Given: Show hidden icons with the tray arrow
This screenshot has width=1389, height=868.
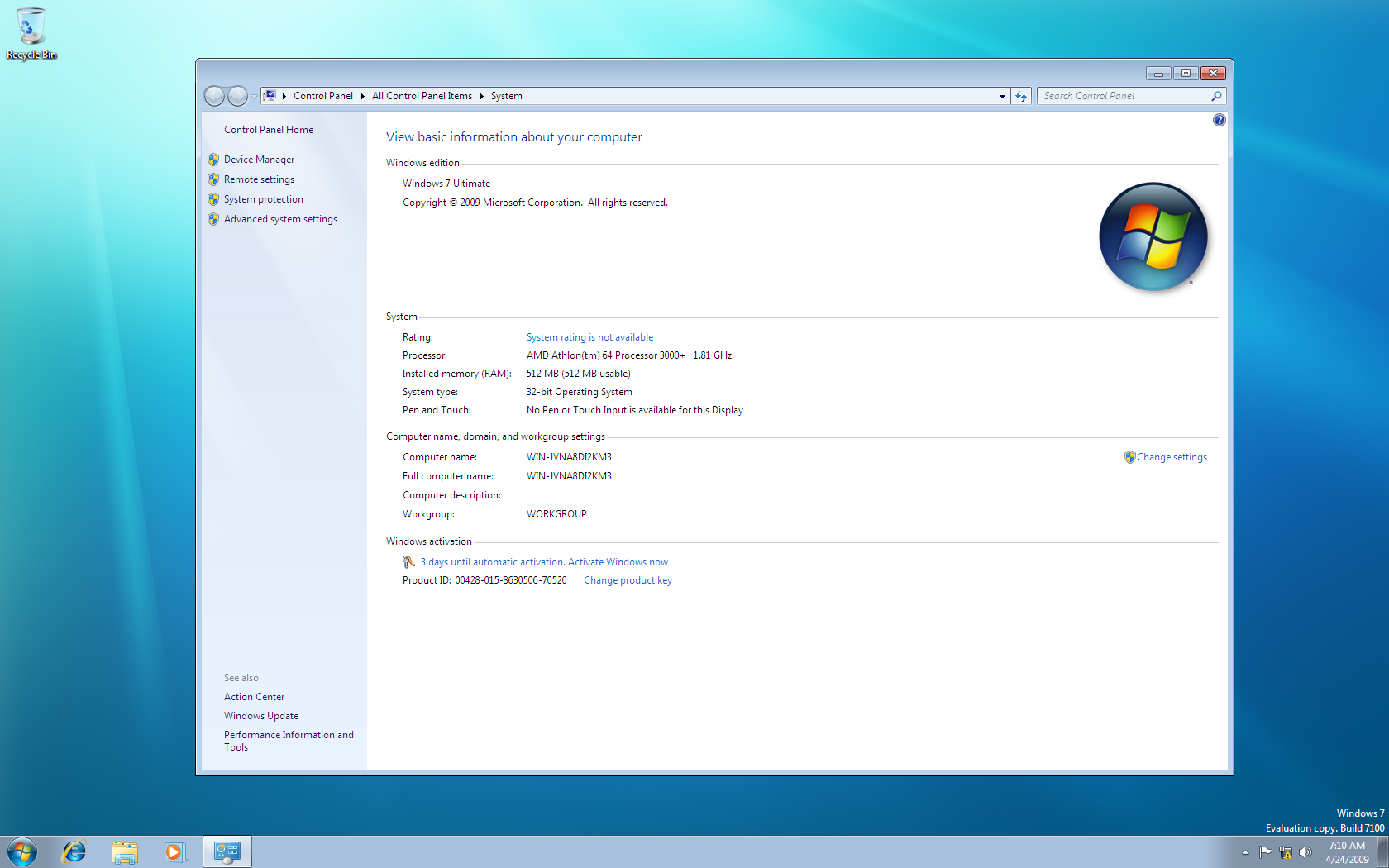Looking at the screenshot, I should 1245,852.
